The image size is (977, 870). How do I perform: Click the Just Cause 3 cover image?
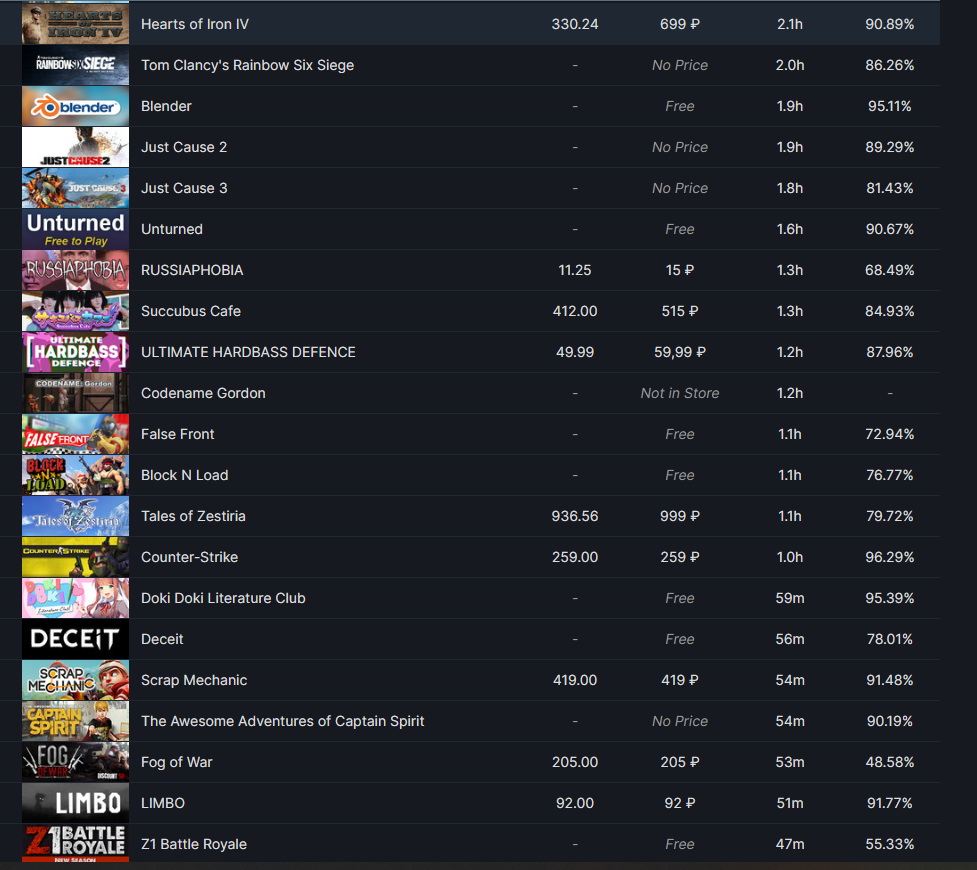coord(75,188)
